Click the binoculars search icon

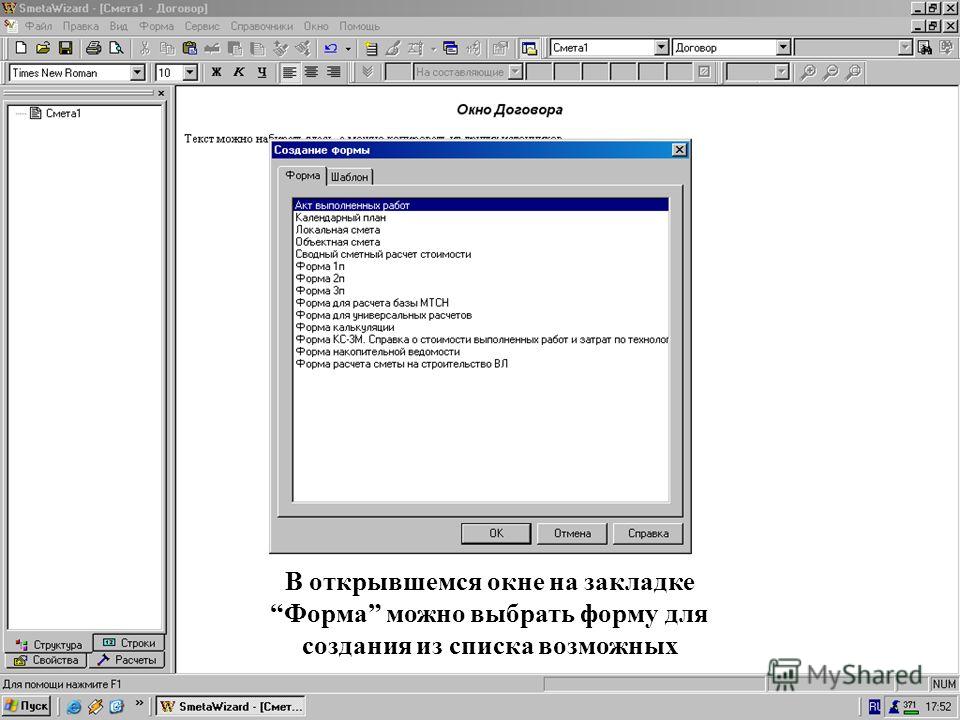[x=925, y=48]
